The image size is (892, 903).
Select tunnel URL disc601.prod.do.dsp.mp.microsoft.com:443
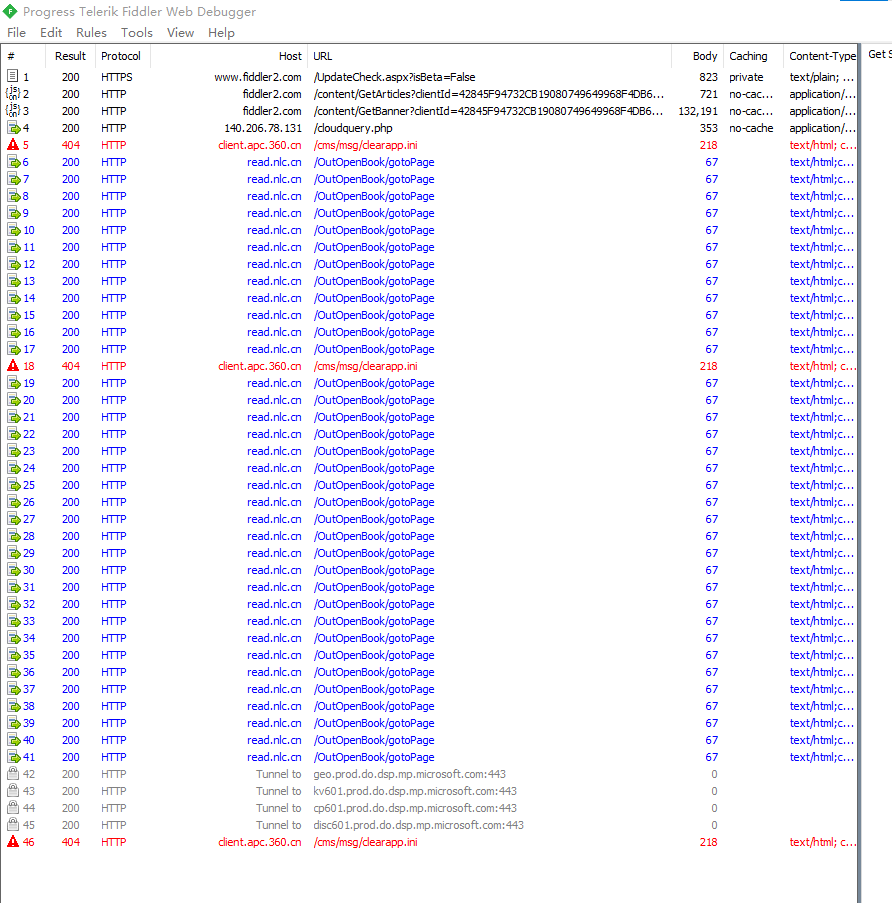(x=419, y=825)
